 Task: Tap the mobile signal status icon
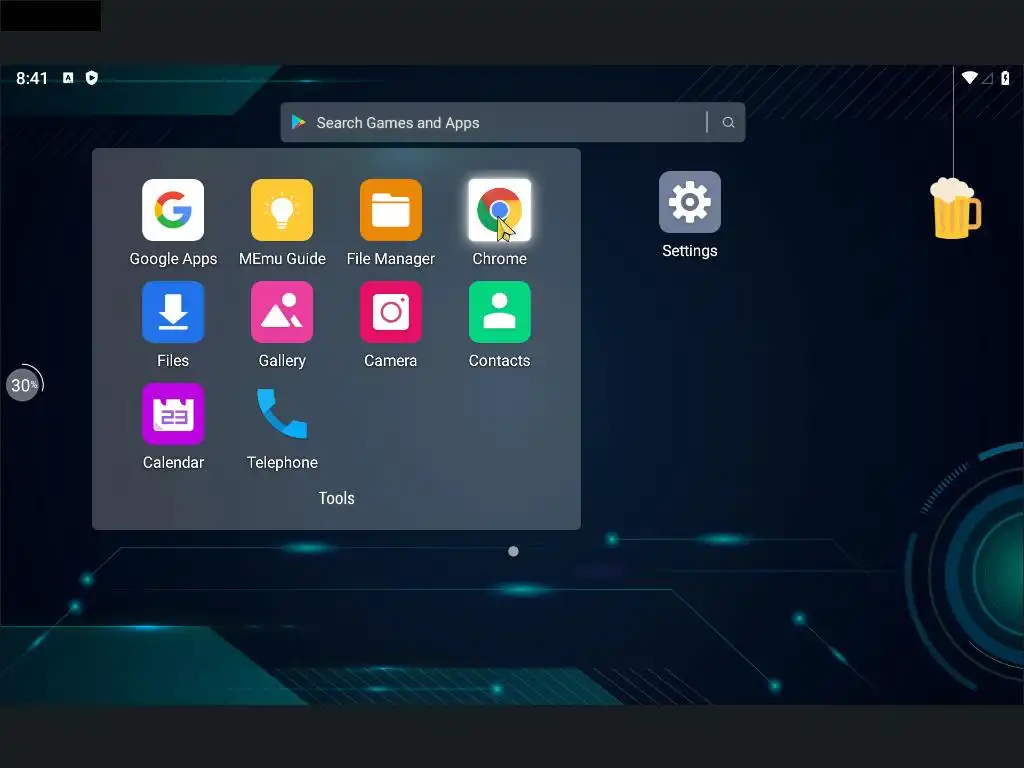[x=987, y=78]
